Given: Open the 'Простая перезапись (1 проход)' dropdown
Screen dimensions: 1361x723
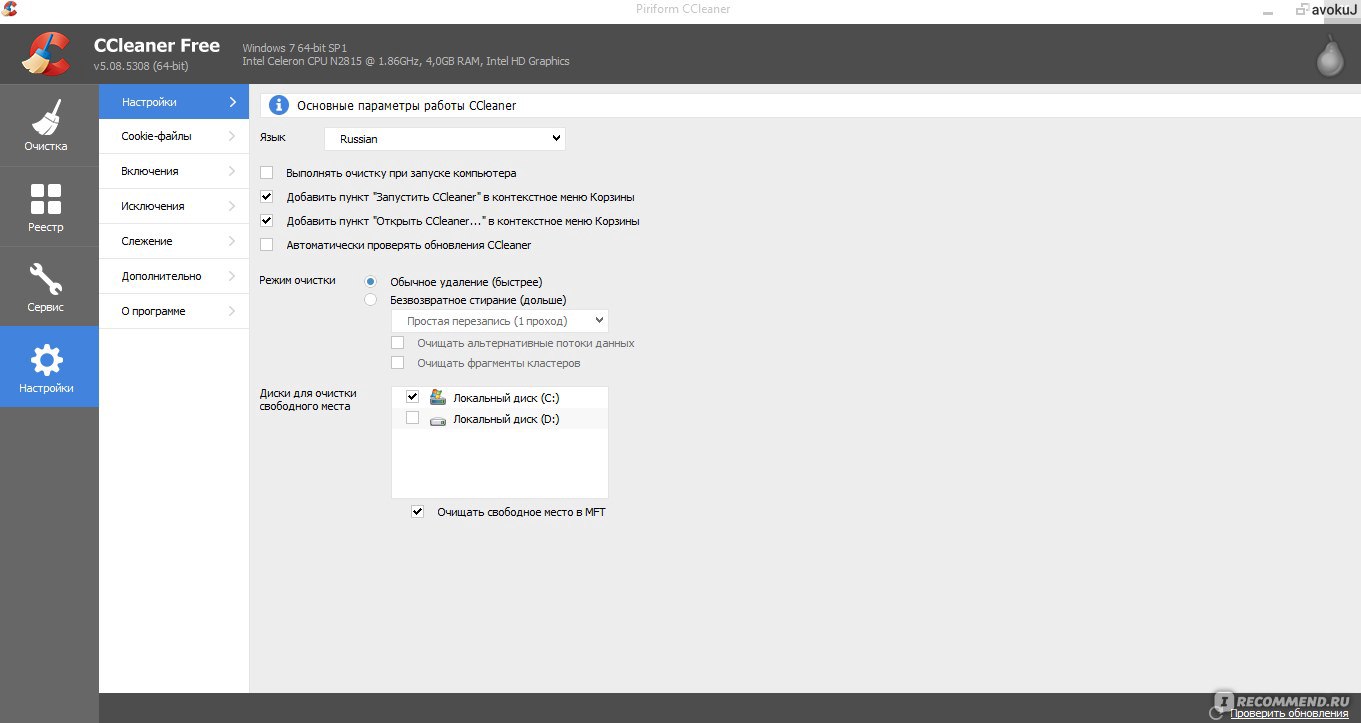Looking at the screenshot, I should (500, 321).
